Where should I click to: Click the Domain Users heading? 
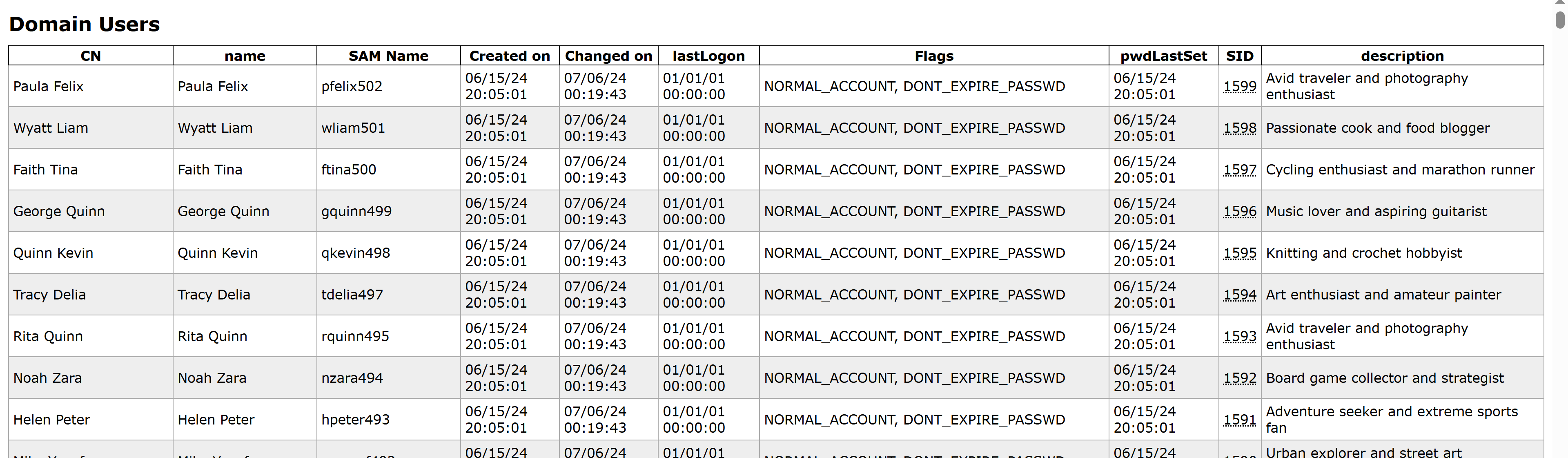point(85,25)
